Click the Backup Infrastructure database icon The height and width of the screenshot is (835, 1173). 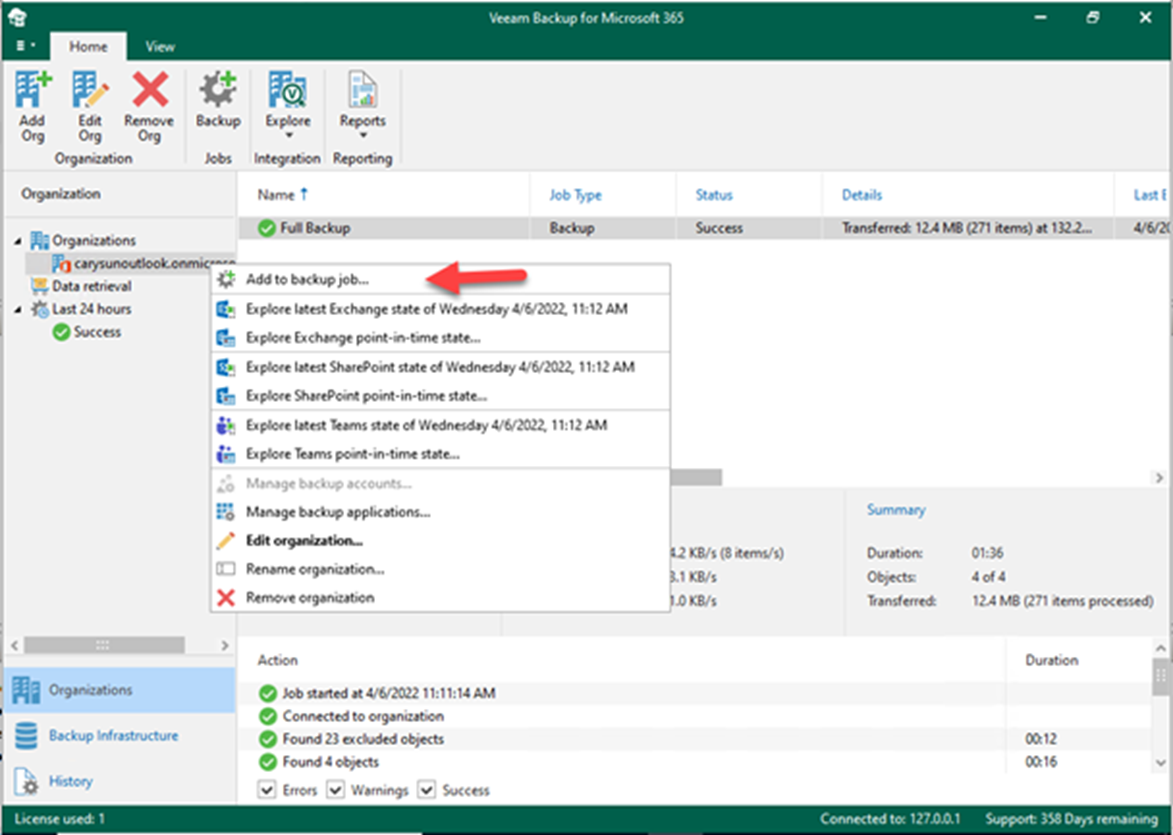[26, 735]
